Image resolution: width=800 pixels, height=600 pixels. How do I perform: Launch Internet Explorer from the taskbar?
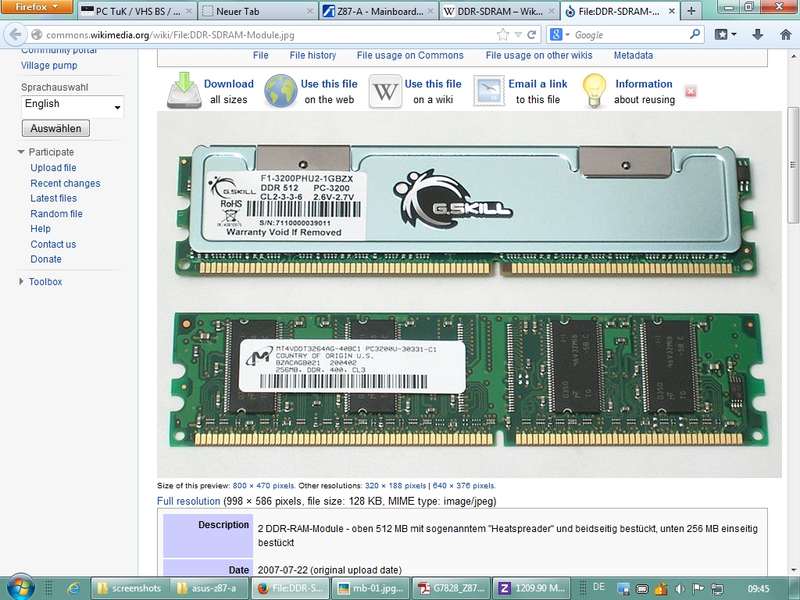[73, 588]
